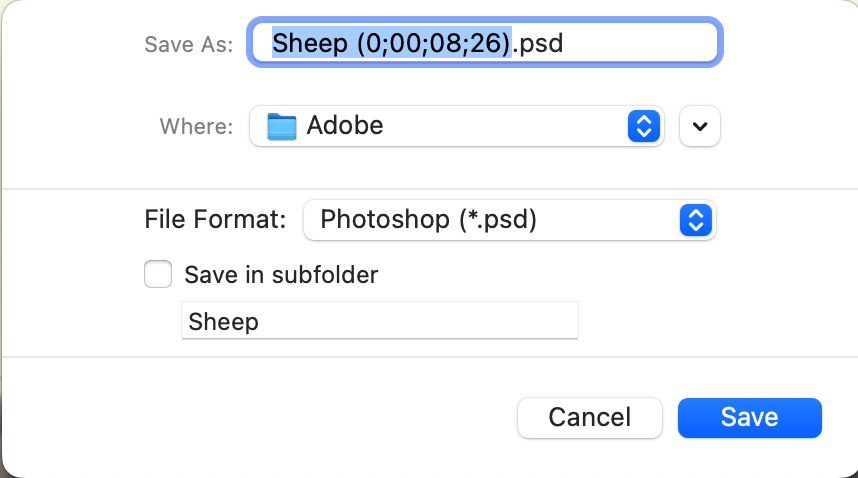
Task: Open the File Format dropdown
Action: [x=510, y=220]
